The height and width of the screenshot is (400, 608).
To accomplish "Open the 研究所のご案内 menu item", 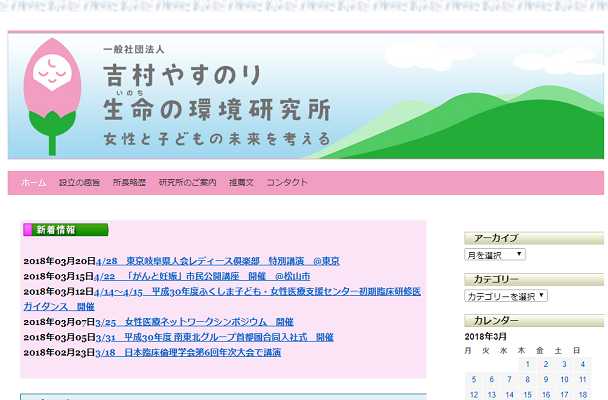I will tap(187, 183).
